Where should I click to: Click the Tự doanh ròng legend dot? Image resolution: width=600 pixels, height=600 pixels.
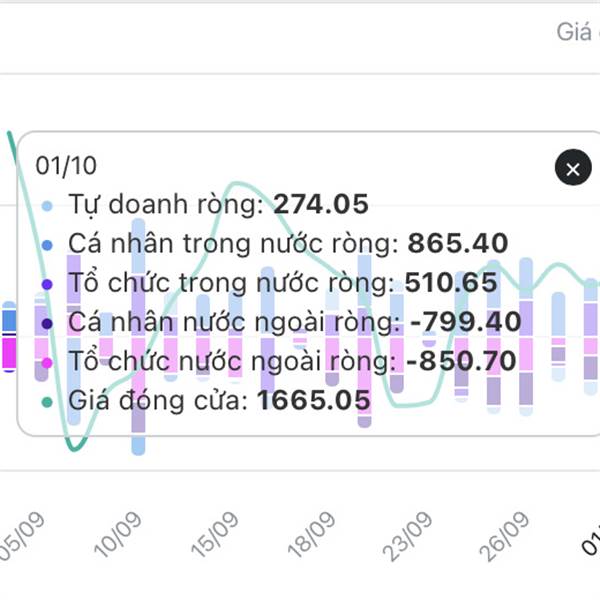click(x=48, y=206)
